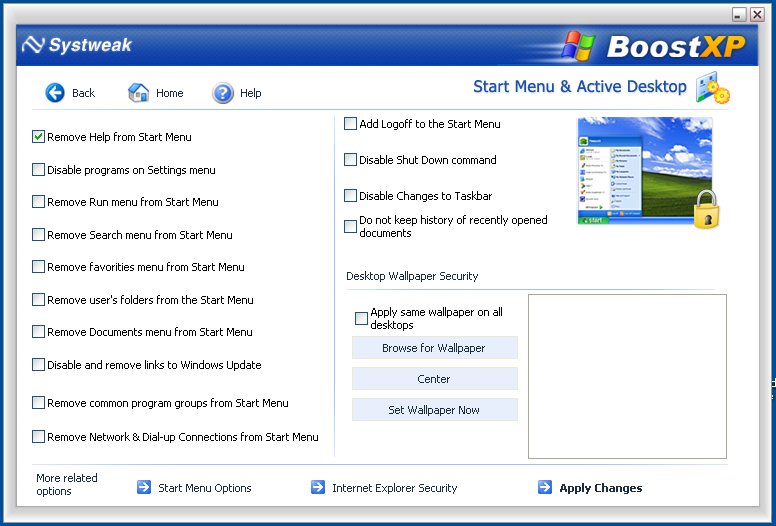
Task: Enable Disable programs on Settings menu
Action: (39, 170)
